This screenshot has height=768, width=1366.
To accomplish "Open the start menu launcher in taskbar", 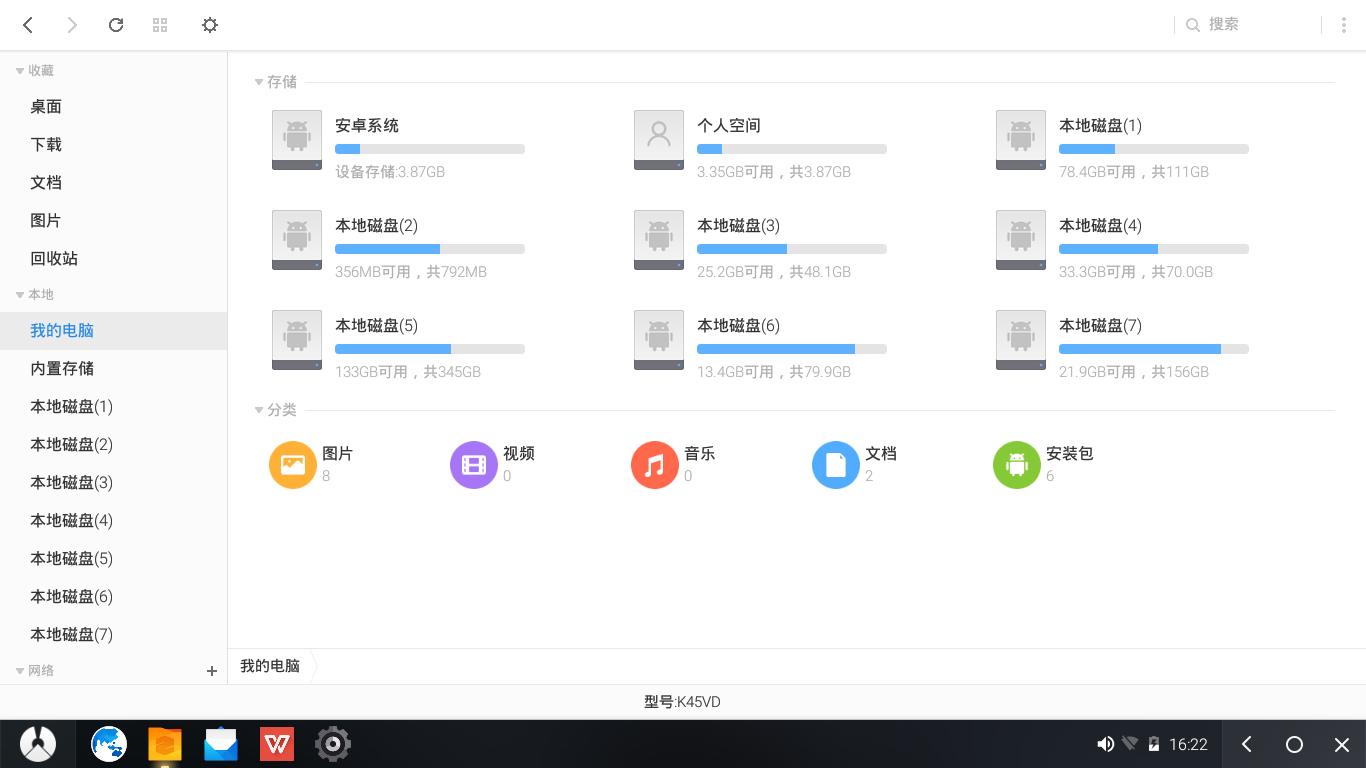I will pyautogui.click(x=38, y=744).
